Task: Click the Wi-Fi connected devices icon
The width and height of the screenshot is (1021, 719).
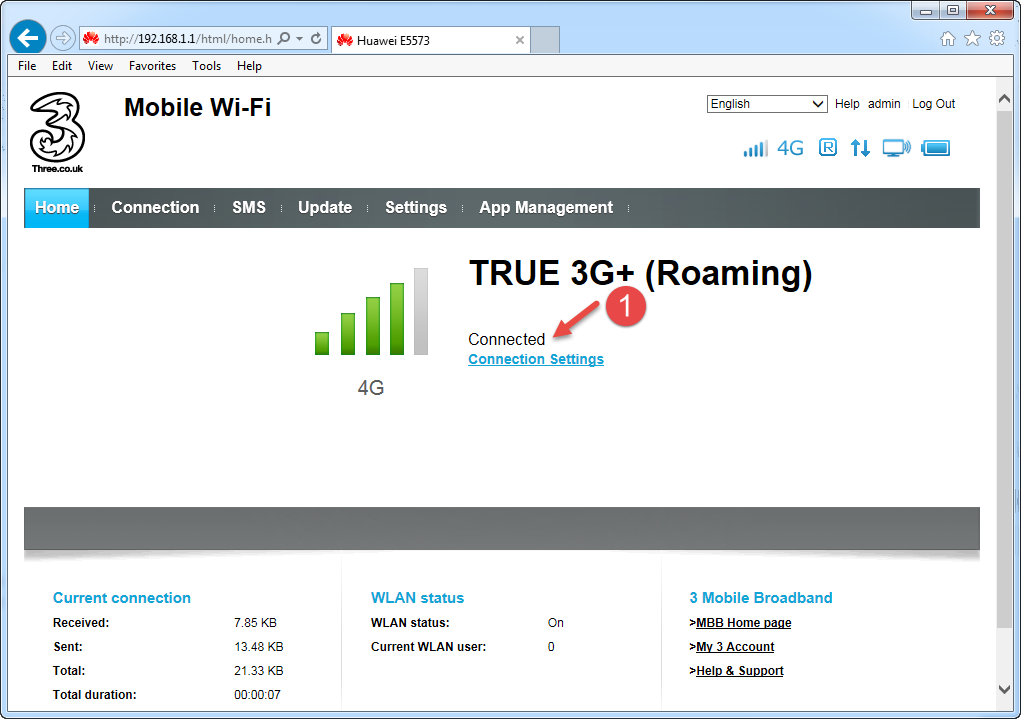Action: (897, 148)
